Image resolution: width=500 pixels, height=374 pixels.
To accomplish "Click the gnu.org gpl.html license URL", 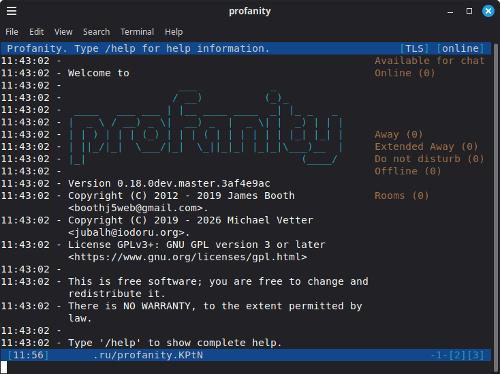I will [x=187, y=257].
